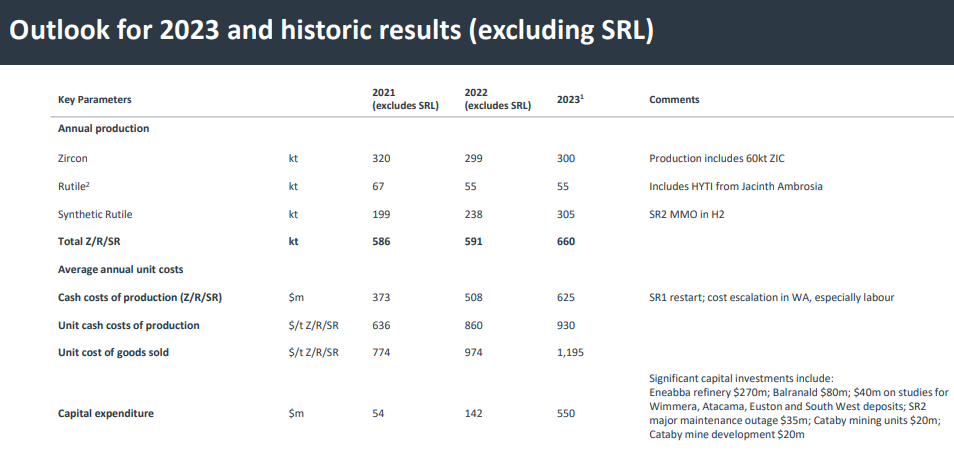Select the 'Key Parameters' column header
The image size is (954, 453).
click(x=95, y=100)
